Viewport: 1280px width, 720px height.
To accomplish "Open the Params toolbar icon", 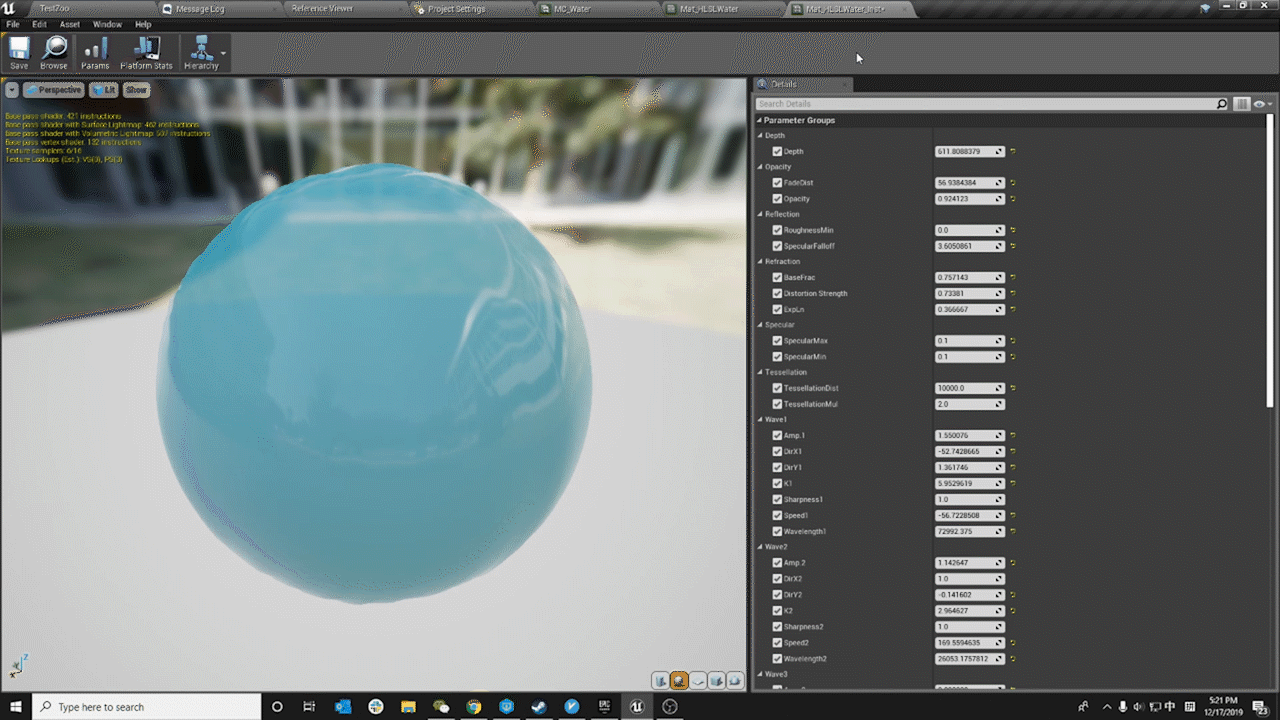I will (x=95, y=53).
